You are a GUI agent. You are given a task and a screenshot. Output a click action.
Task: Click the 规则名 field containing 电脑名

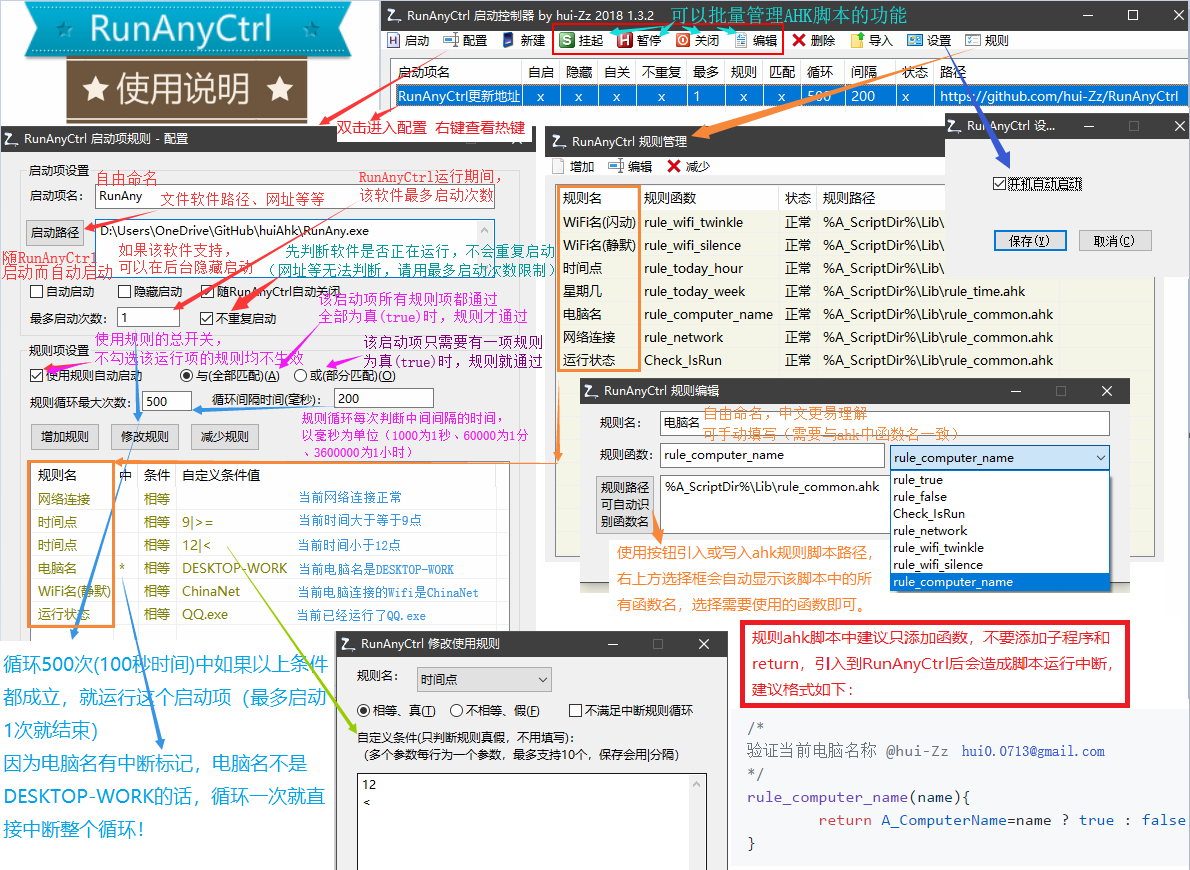884,423
